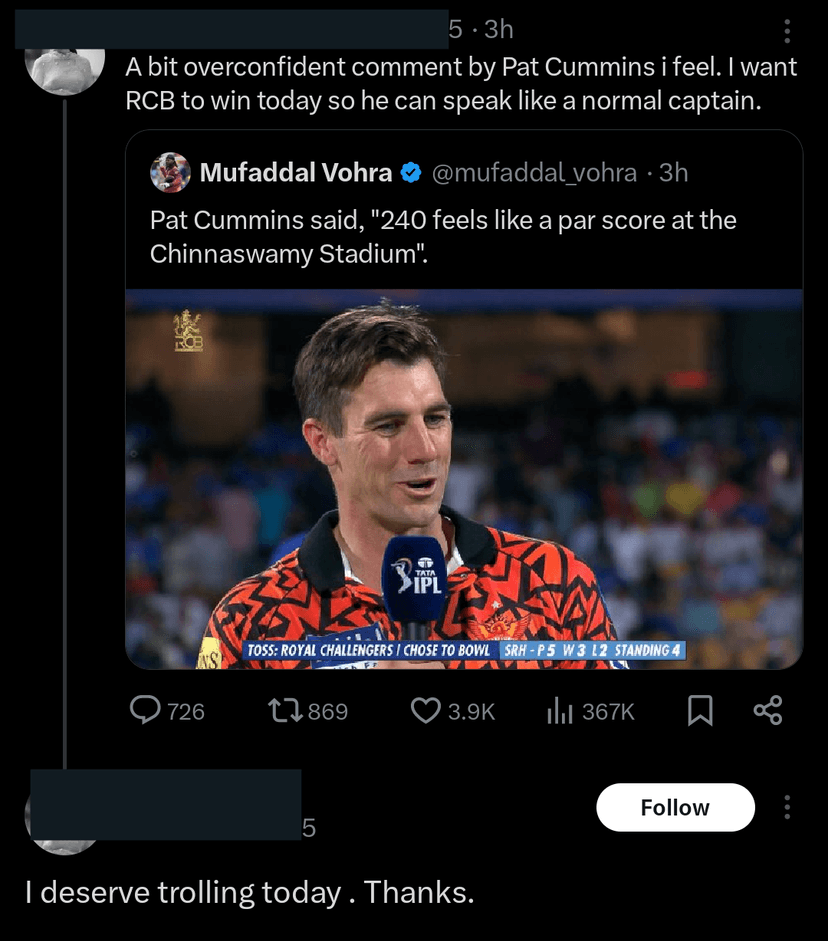
Task: Click the share icon for the tweet
Action: (767, 711)
